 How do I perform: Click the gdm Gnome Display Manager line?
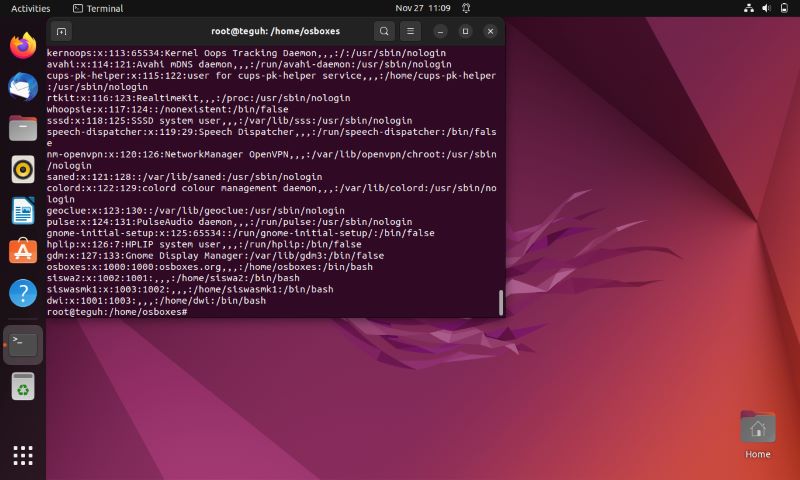tap(215, 256)
